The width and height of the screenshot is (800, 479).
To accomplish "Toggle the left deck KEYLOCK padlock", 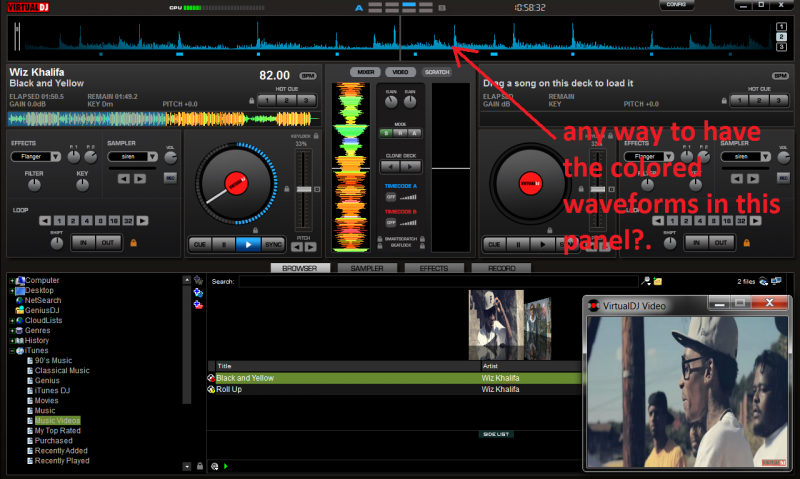I will pyautogui.click(x=316, y=136).
